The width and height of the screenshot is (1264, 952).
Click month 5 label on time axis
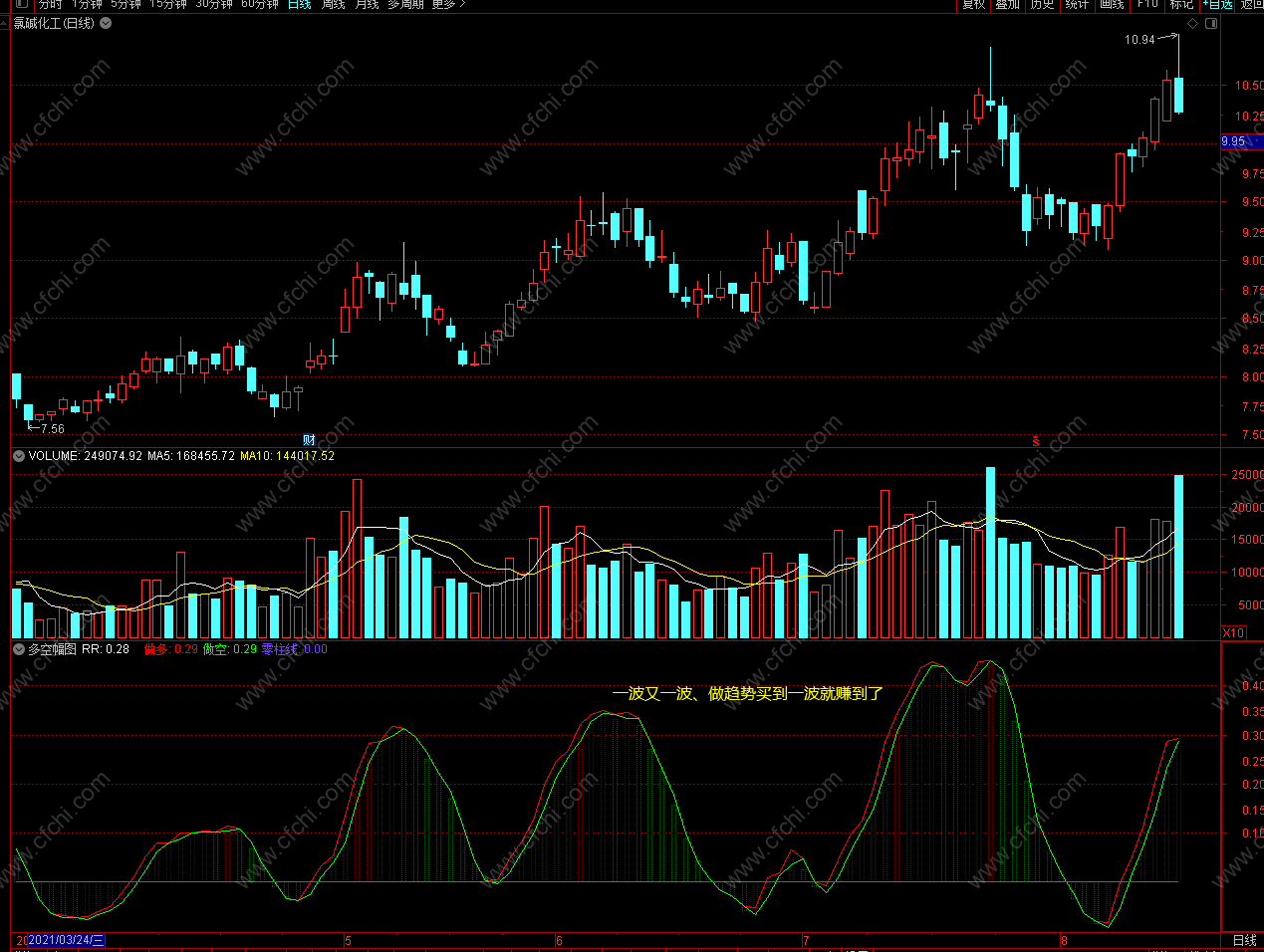tap(348, 940)
